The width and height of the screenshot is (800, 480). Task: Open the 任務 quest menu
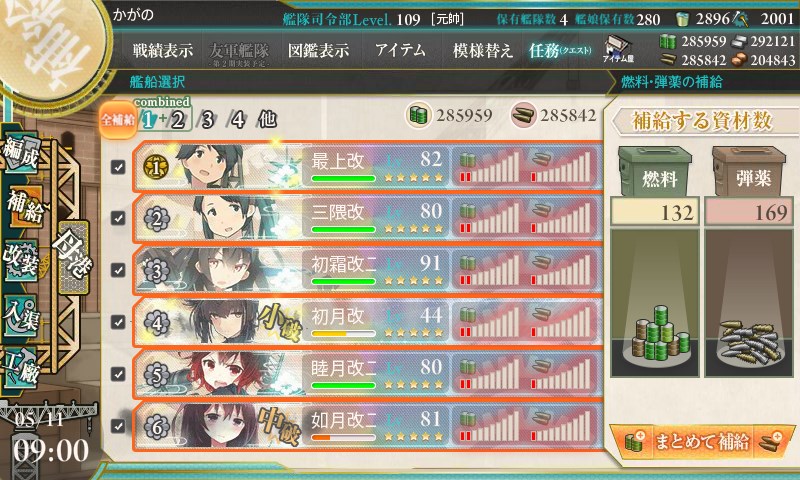tap(560, 50)
